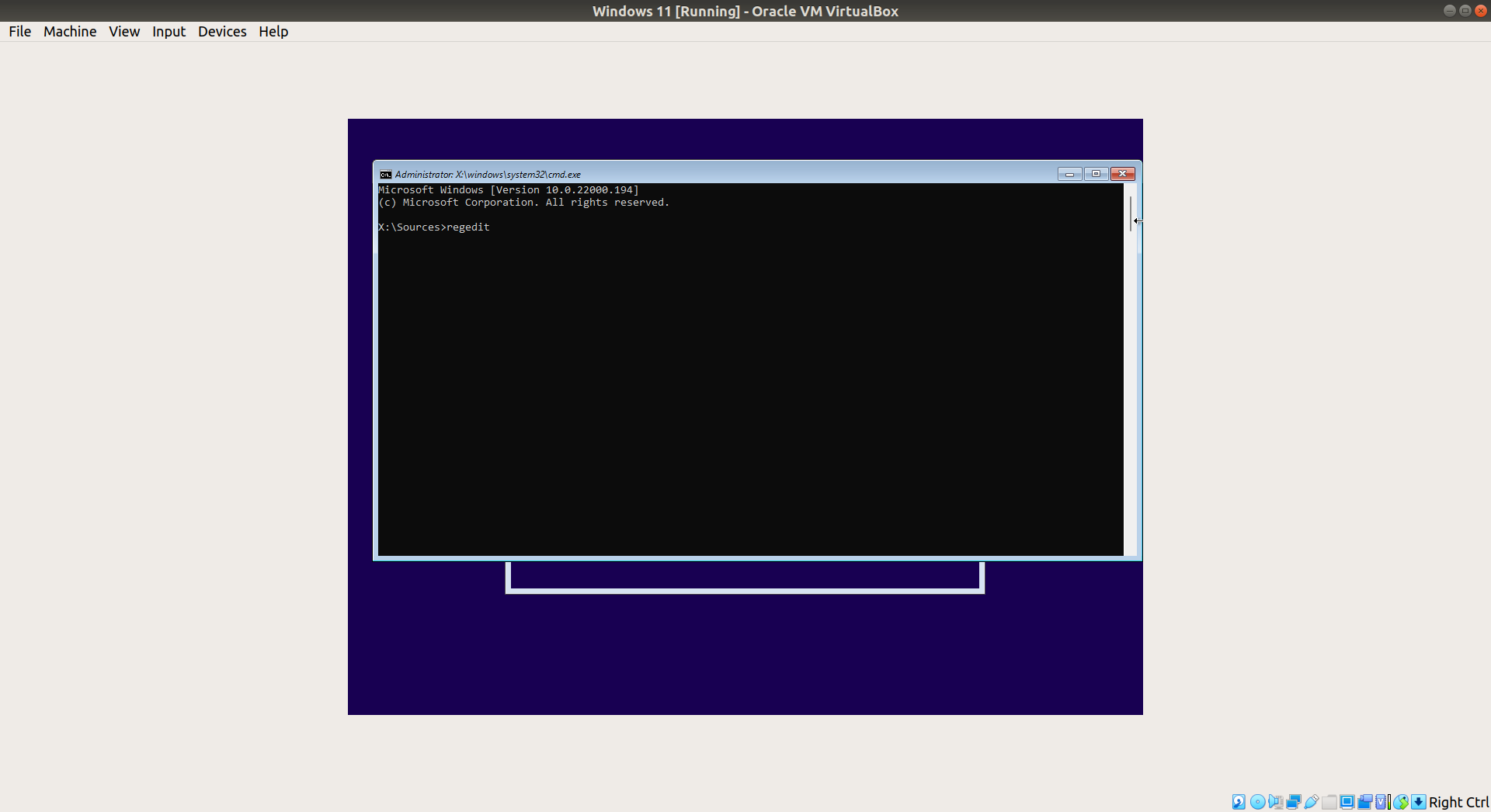This screenshot has height=812, width=1491.
Task: Maximize the VirtualBox window
Action: [x=1465, y=11]
